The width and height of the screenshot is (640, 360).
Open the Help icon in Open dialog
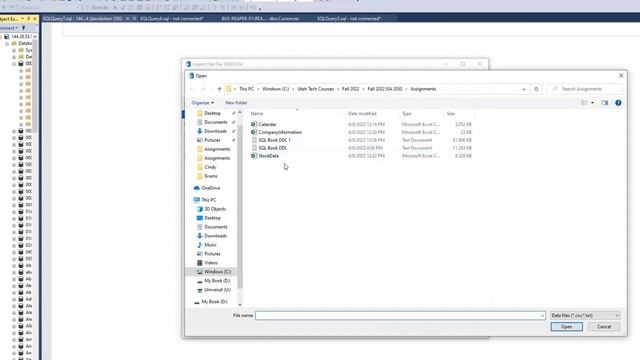tap(618, 103)
